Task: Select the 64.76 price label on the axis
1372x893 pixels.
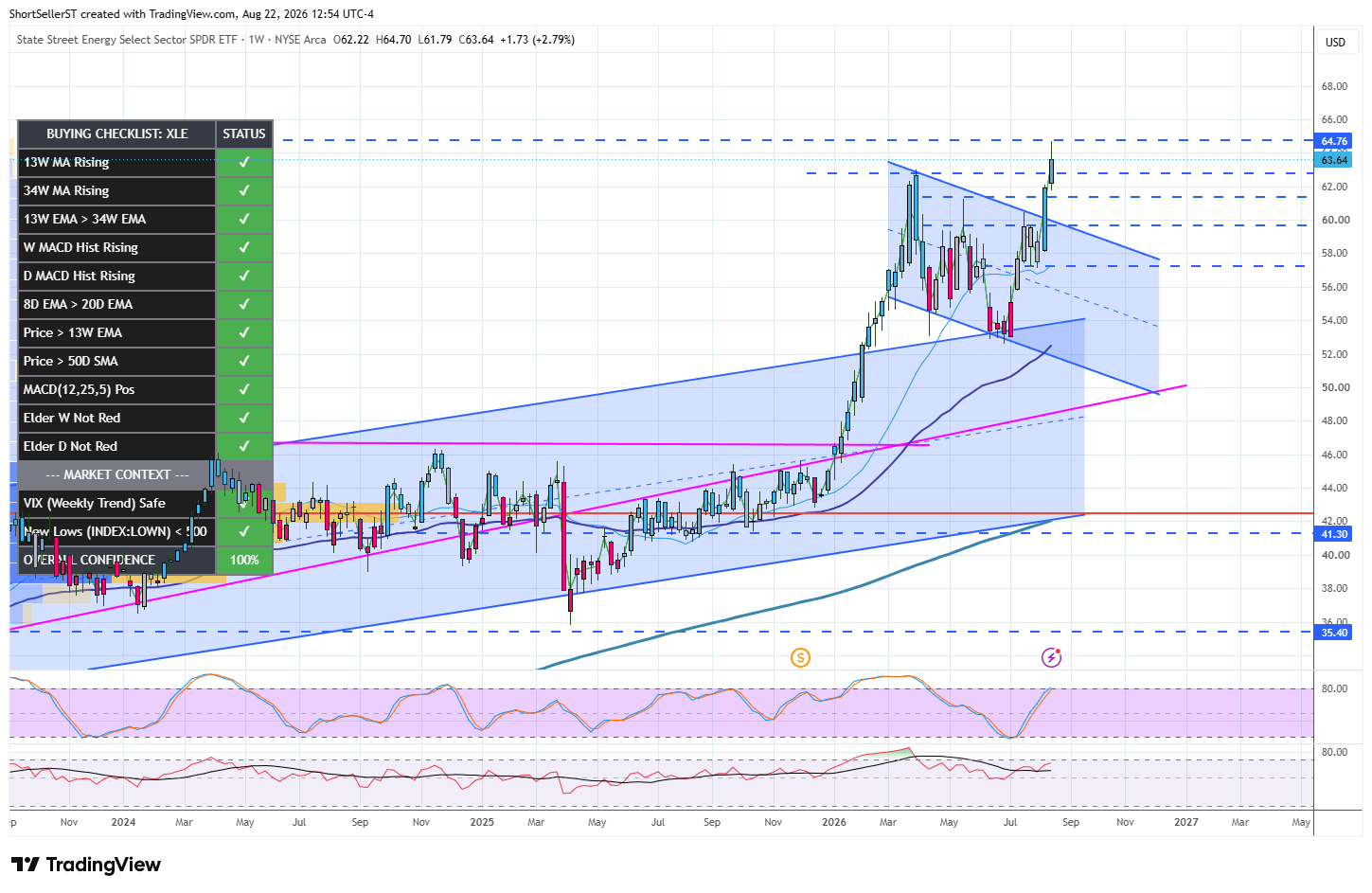Action: pyautogui.click(x=1334, y=141)
